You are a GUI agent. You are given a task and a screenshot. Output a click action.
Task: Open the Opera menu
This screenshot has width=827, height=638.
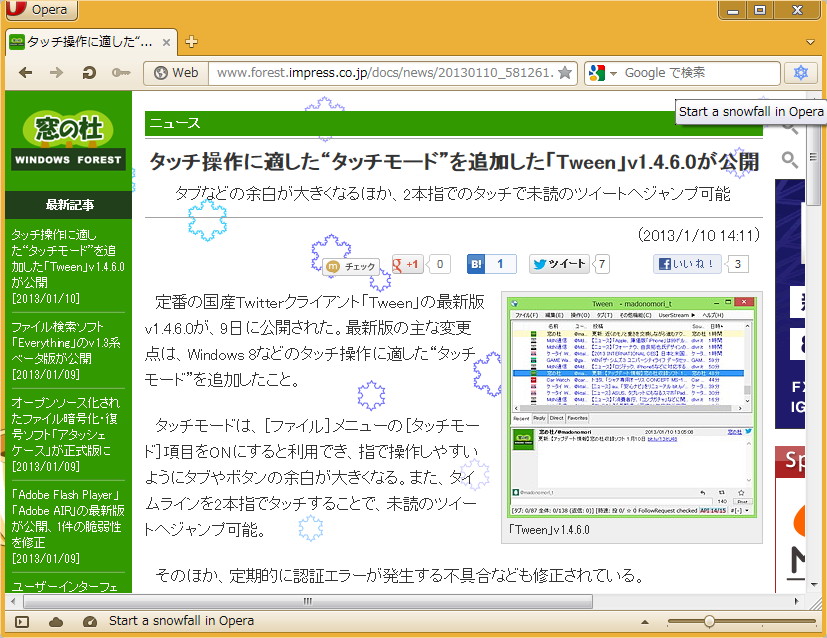40,10
